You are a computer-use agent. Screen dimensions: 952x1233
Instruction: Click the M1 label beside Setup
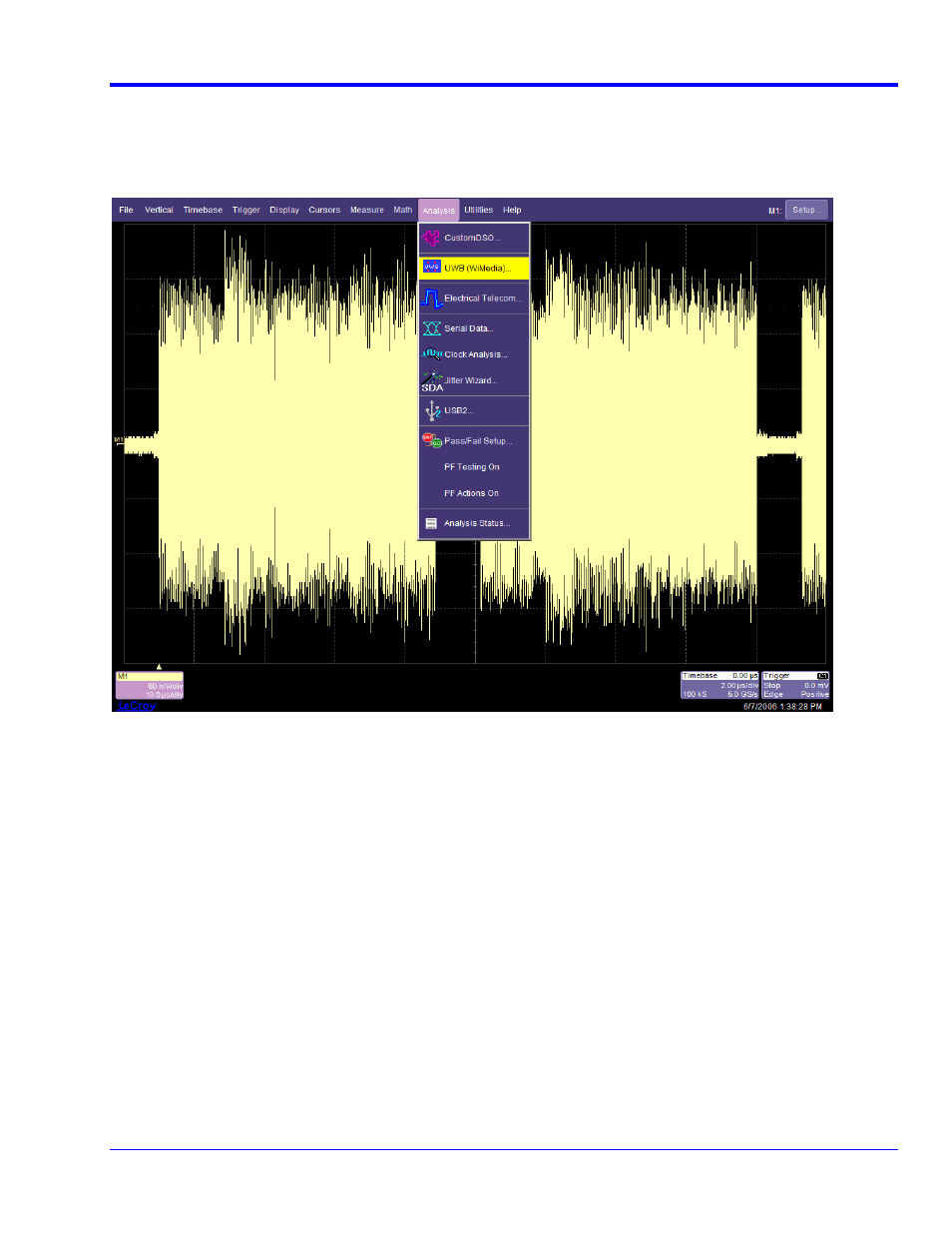(774, 211)
